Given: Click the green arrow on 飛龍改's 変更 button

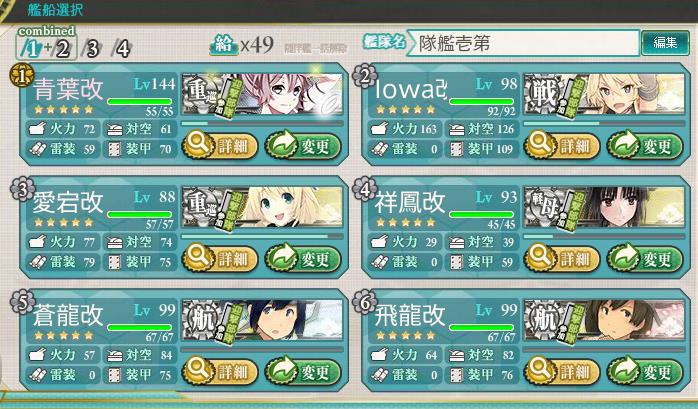Looking at the screenshot, I should click(623, 370).
